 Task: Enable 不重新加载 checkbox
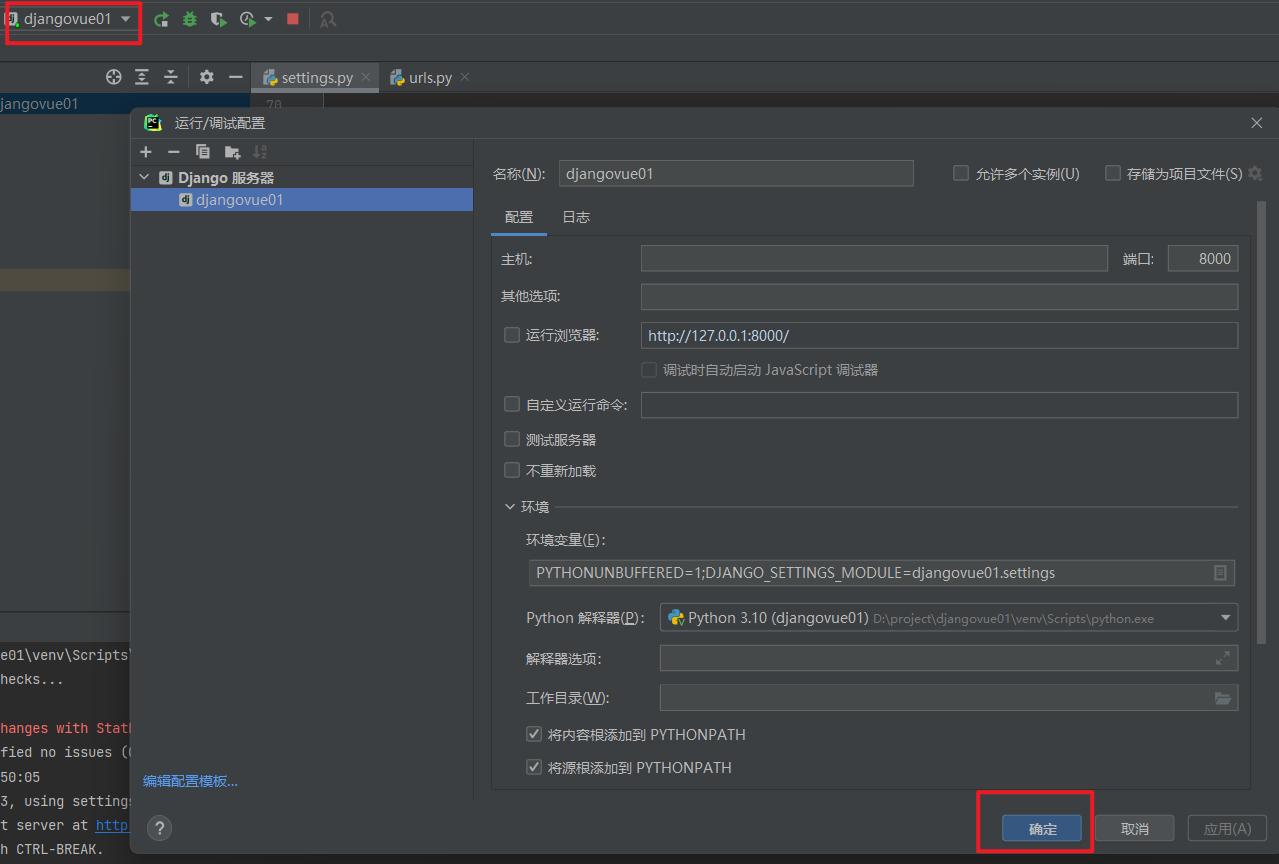coord(512,470)
